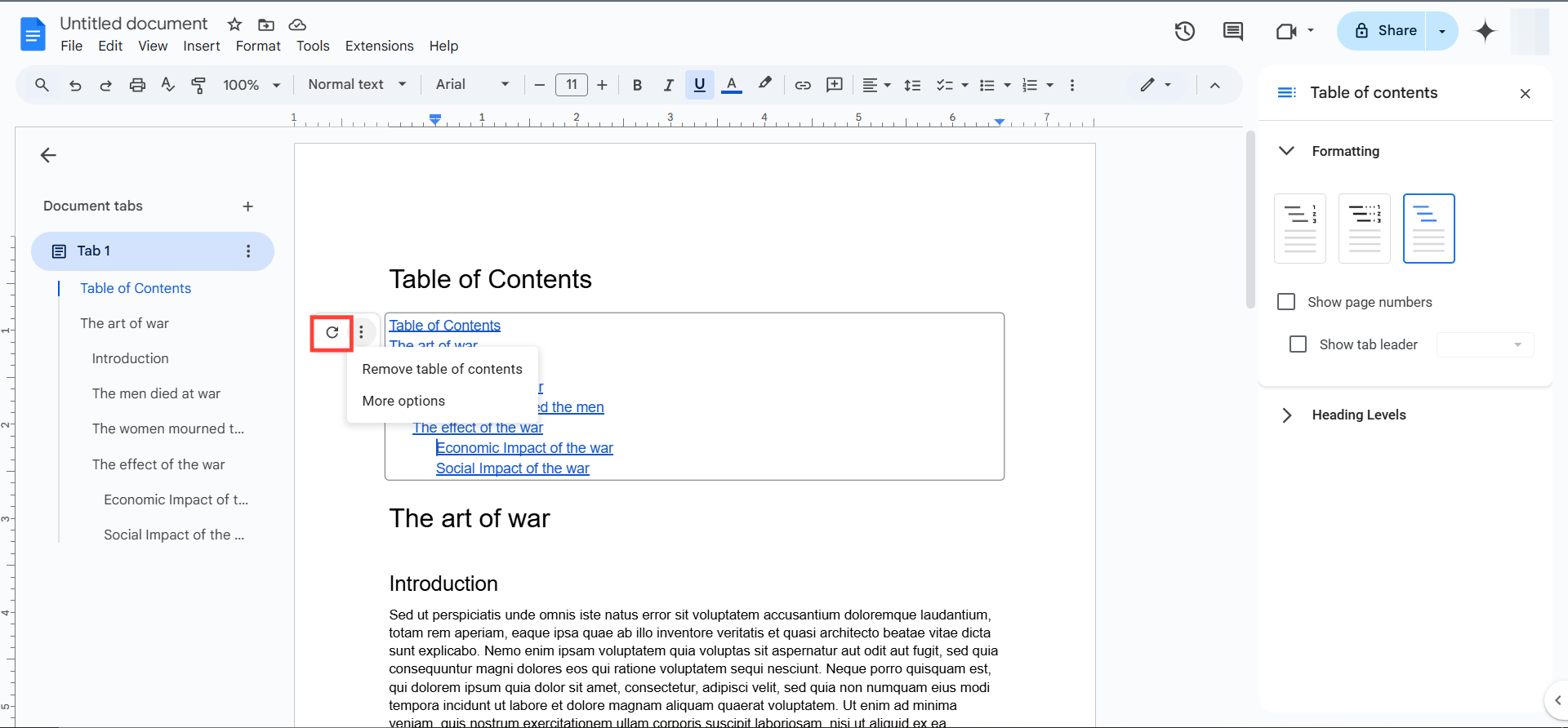Image resolution: width=1568 pixels, height=728 pixels.
Task: Choose Remove table of contents
Action: [x=442, y=369]
